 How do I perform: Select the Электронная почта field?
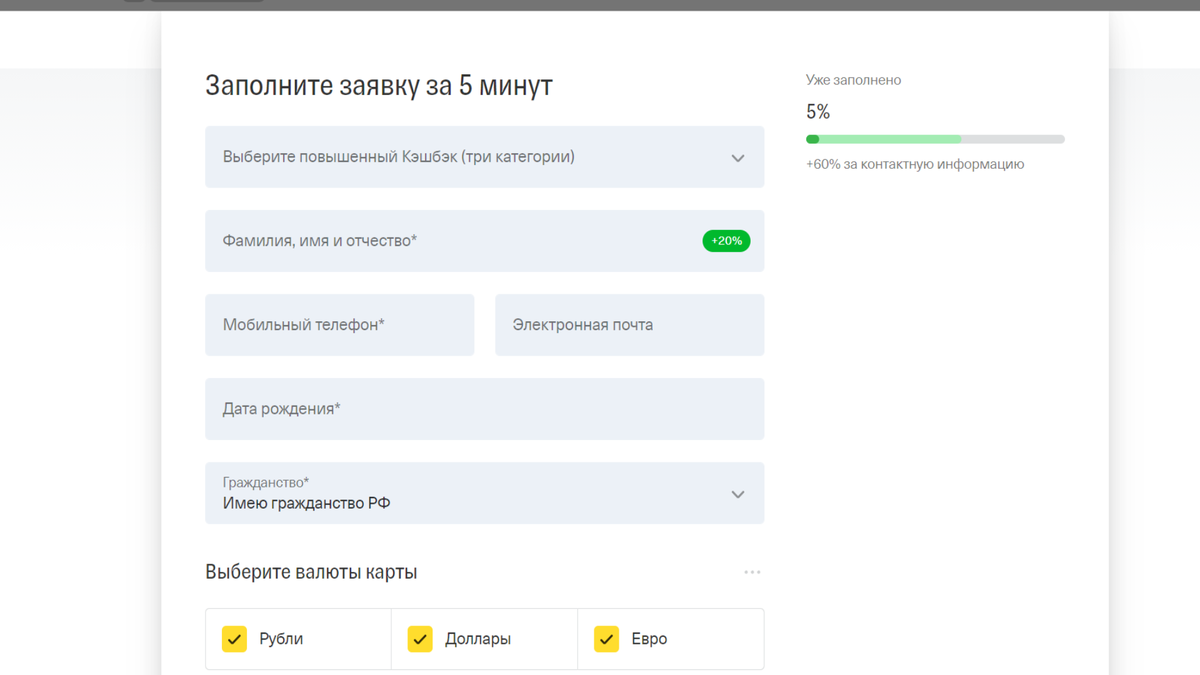(629, 325)
